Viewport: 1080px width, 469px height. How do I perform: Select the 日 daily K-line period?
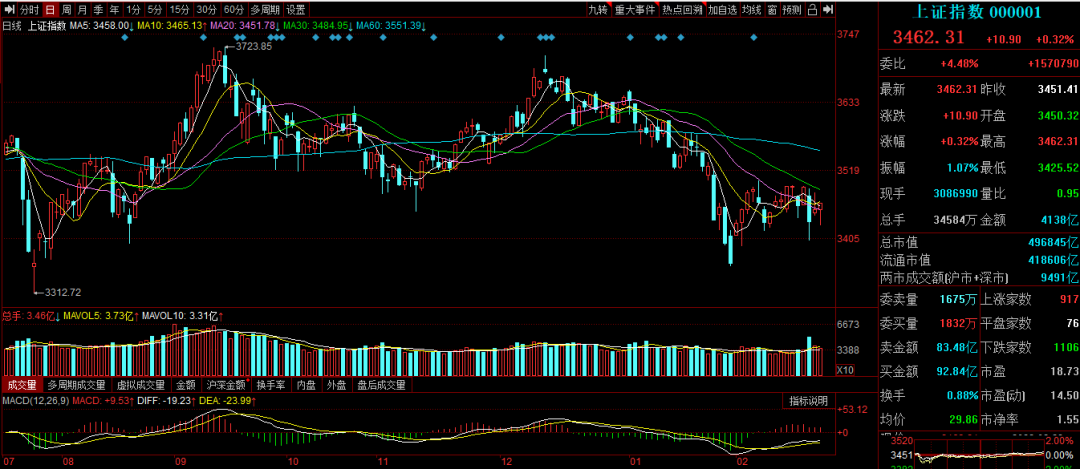50,10
